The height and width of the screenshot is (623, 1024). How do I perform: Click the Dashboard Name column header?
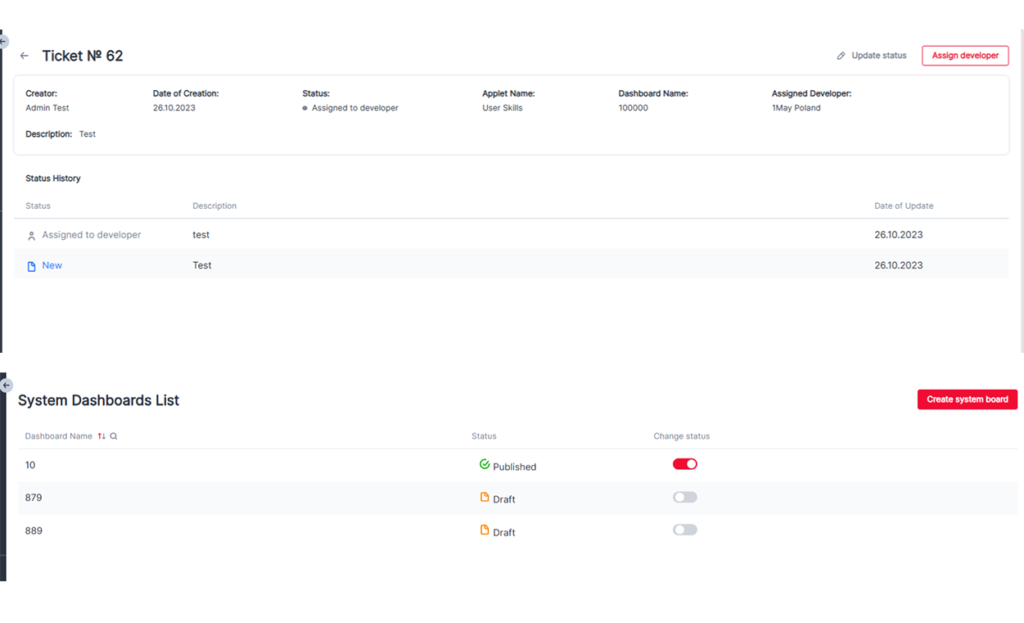pos(58,436)
